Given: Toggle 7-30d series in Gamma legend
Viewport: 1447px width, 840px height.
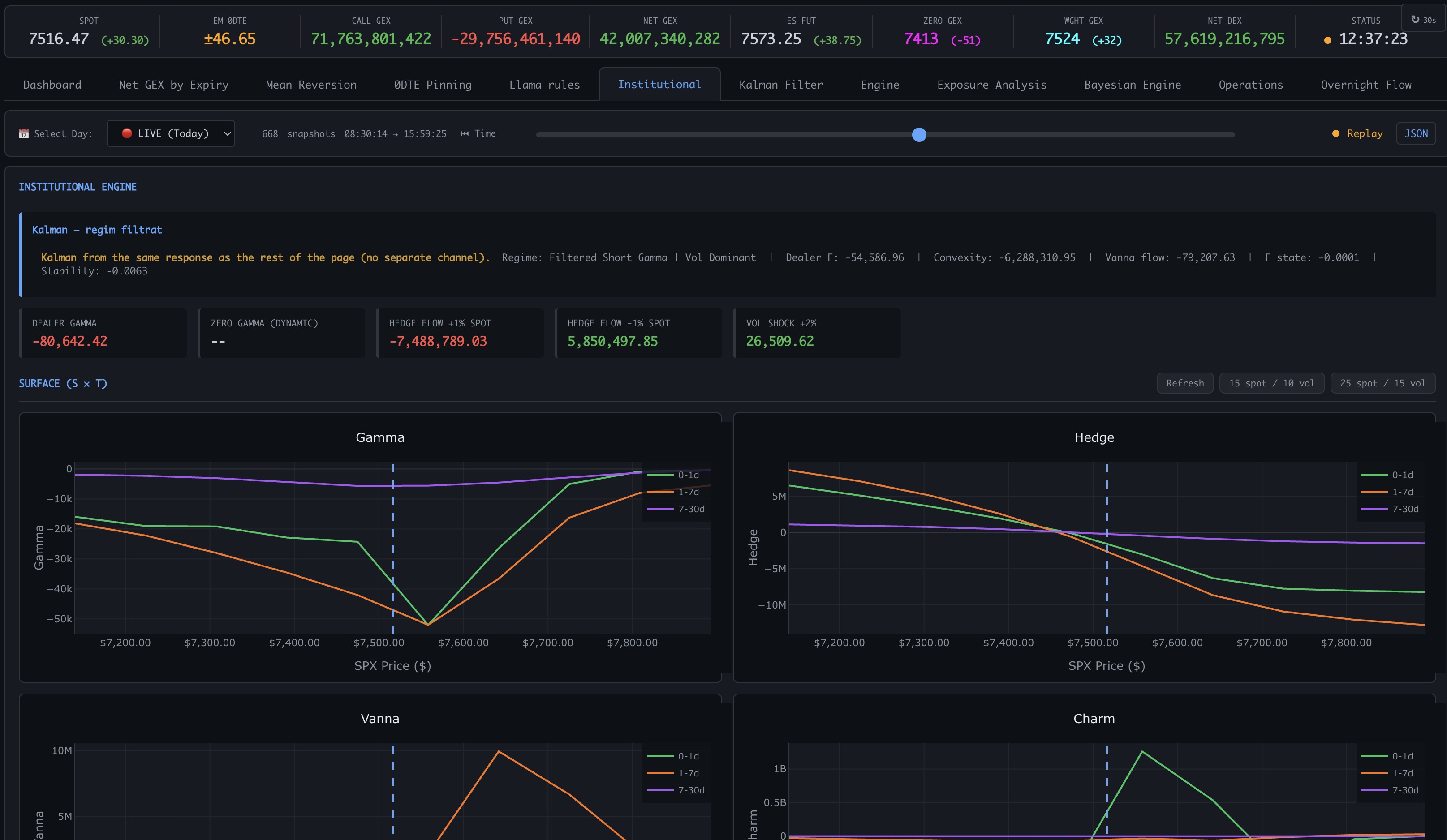Looking at the screenshot, I should pyautogui.click(x=676, y=509).
